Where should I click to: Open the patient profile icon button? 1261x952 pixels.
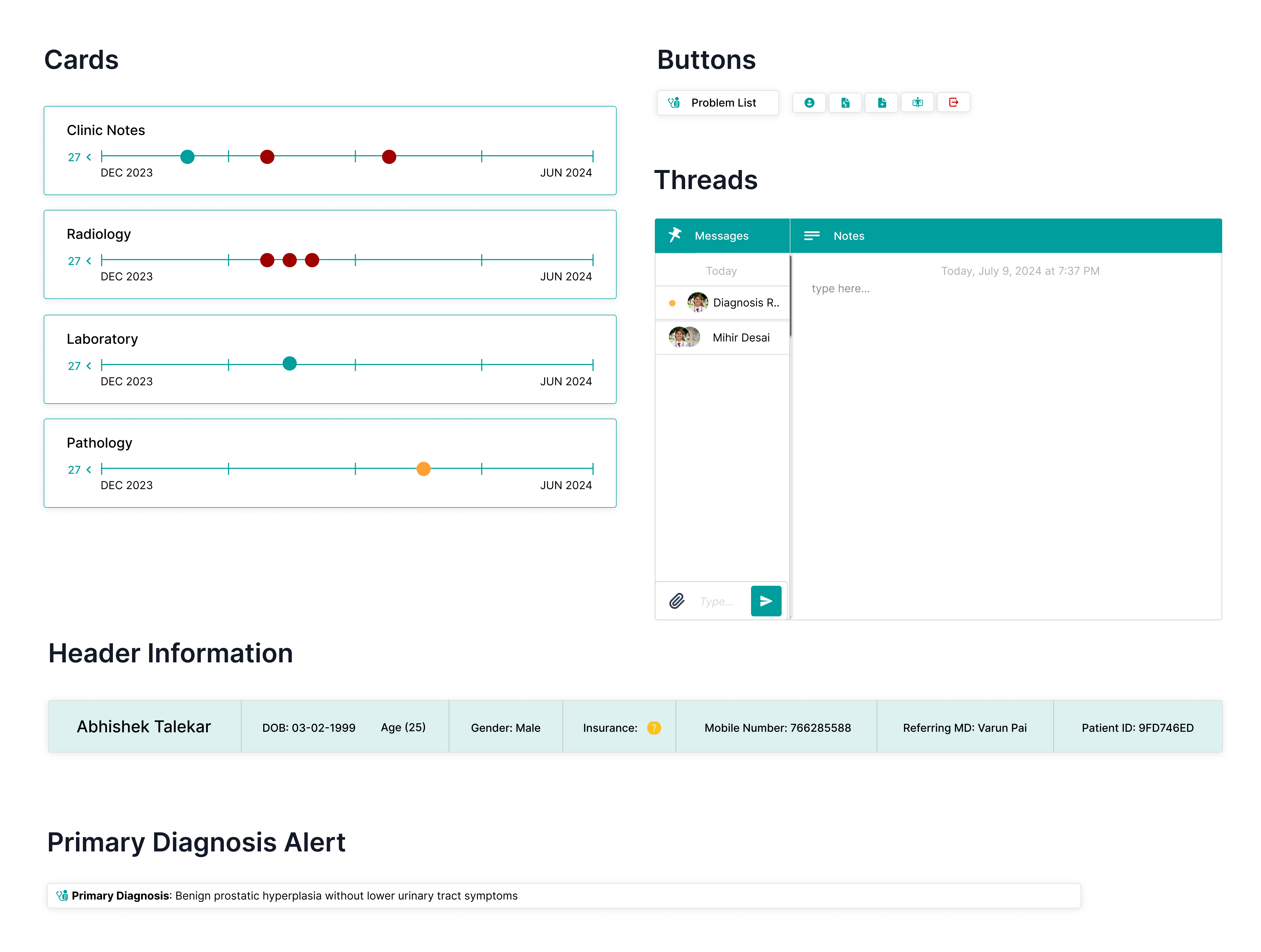pyautogui.click(x=809, y=103)
